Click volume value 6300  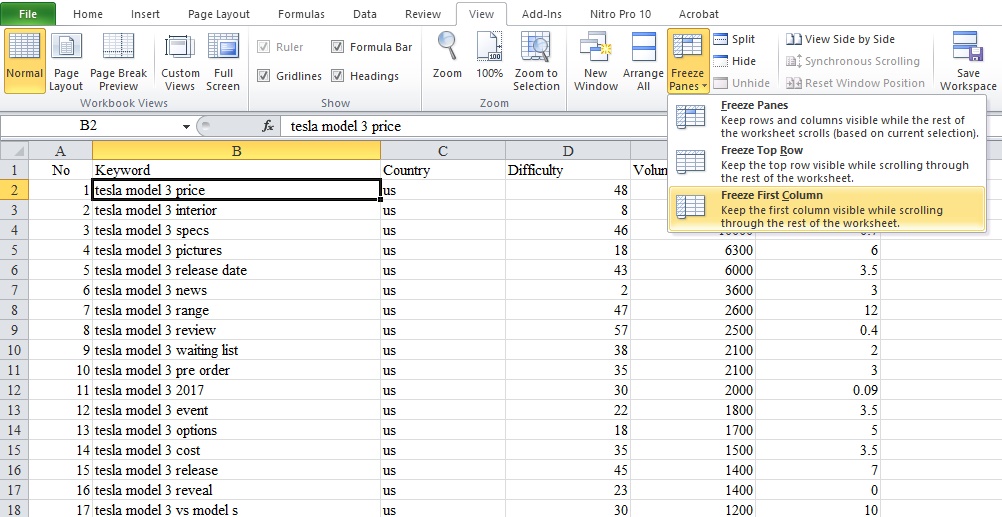tap(693, 250)
